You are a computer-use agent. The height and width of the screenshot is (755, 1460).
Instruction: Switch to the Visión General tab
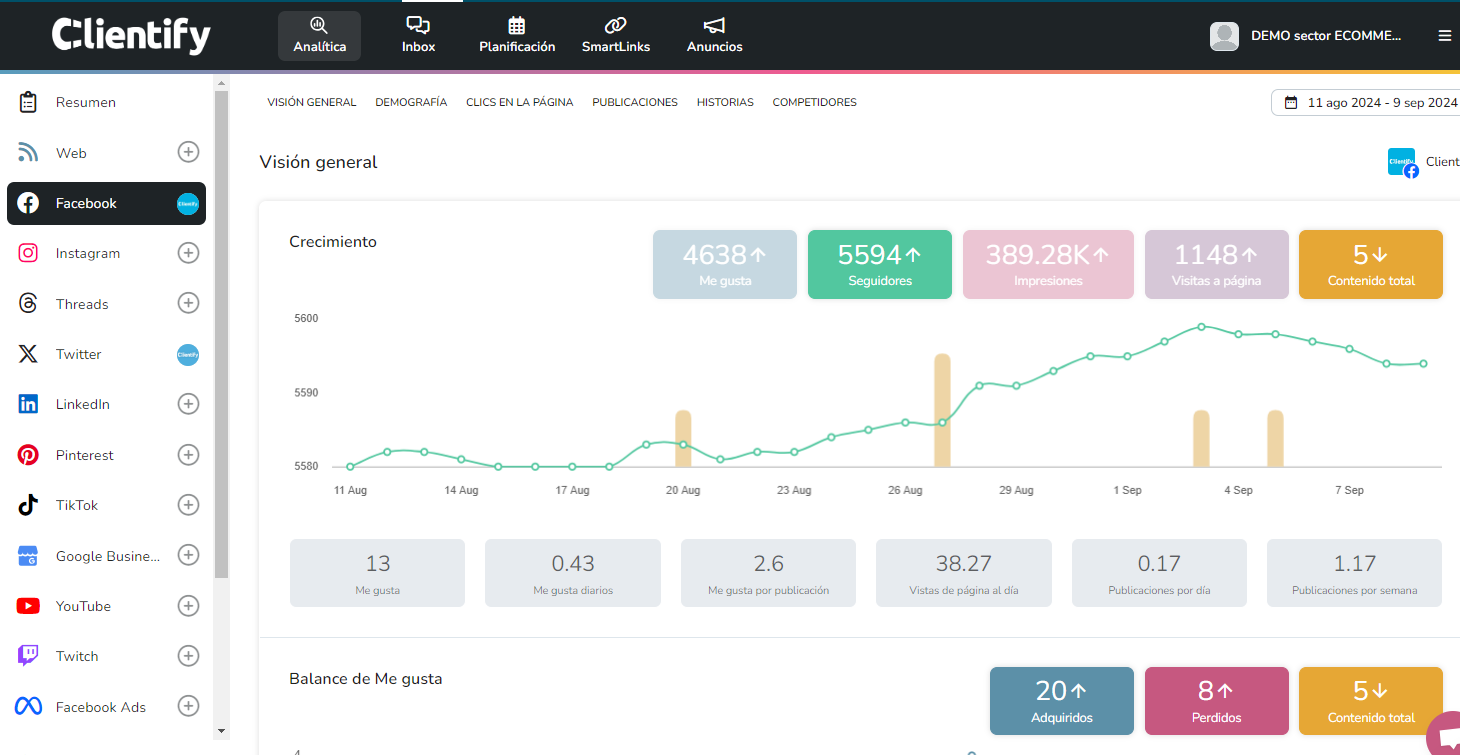pyautogui.click(x=312, y=102)
